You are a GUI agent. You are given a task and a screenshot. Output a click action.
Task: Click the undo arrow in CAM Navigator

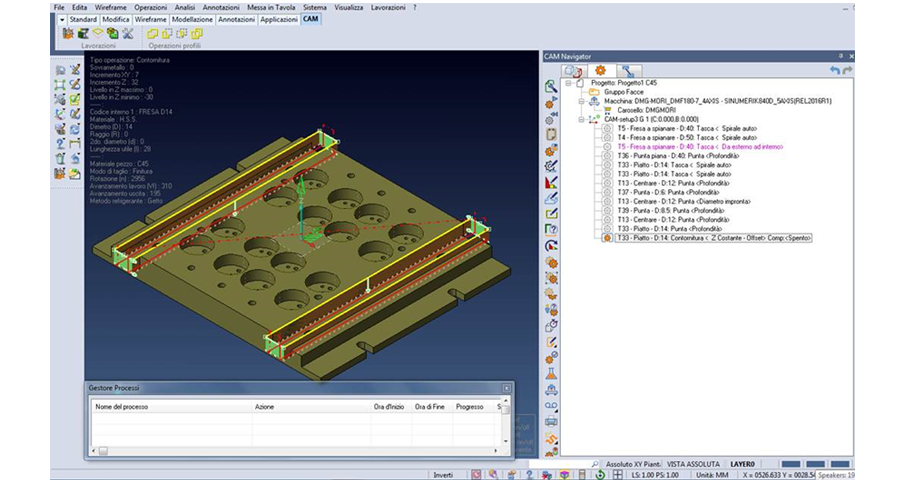835,70
